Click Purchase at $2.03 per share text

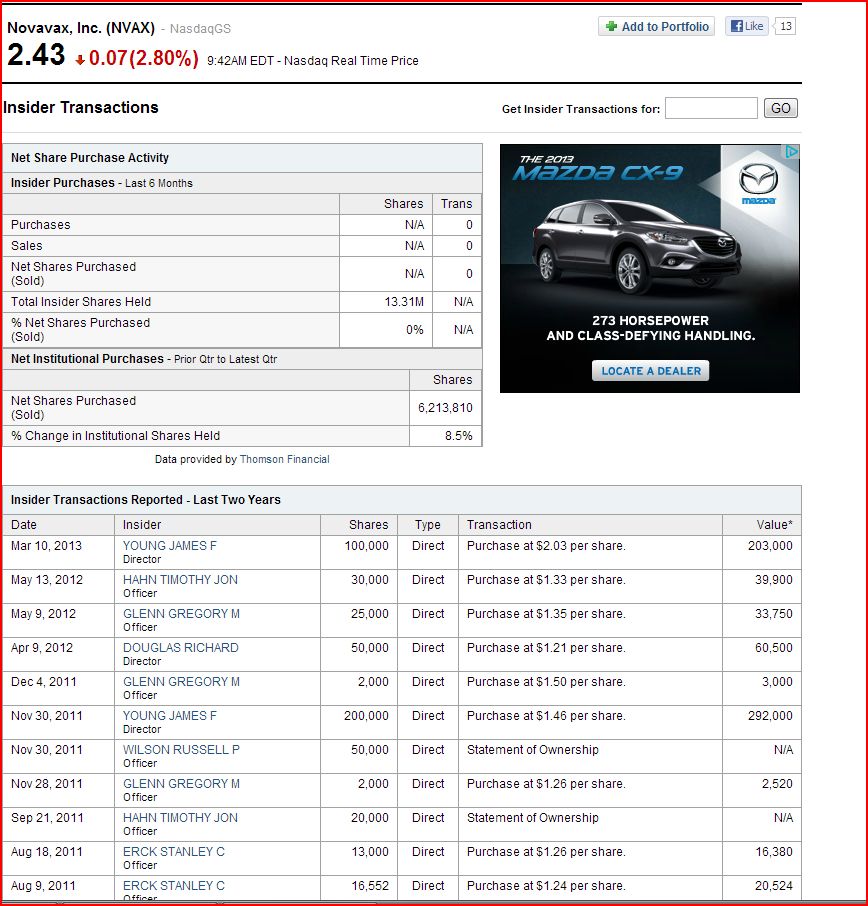click(546, 545)
